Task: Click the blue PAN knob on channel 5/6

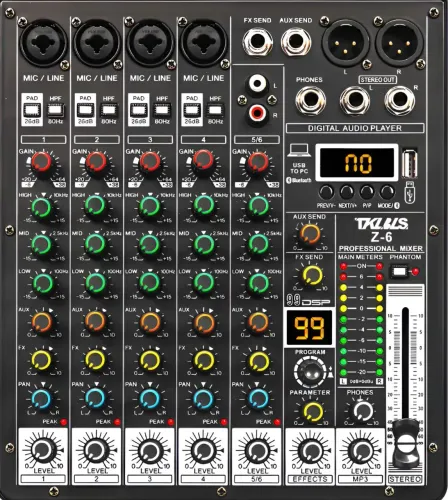Action: (258, 399)
